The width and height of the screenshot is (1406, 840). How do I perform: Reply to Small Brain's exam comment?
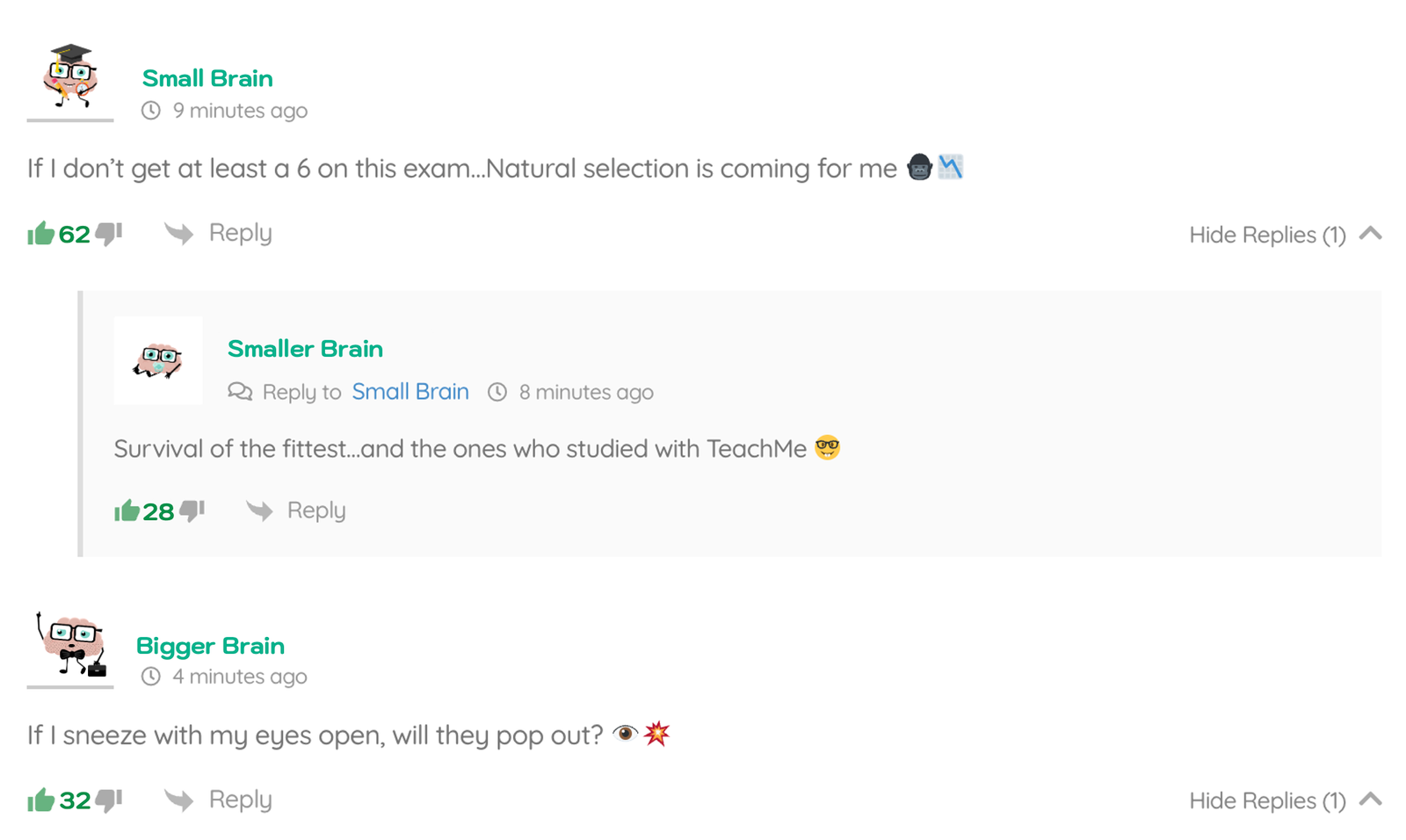coord(240,233)
